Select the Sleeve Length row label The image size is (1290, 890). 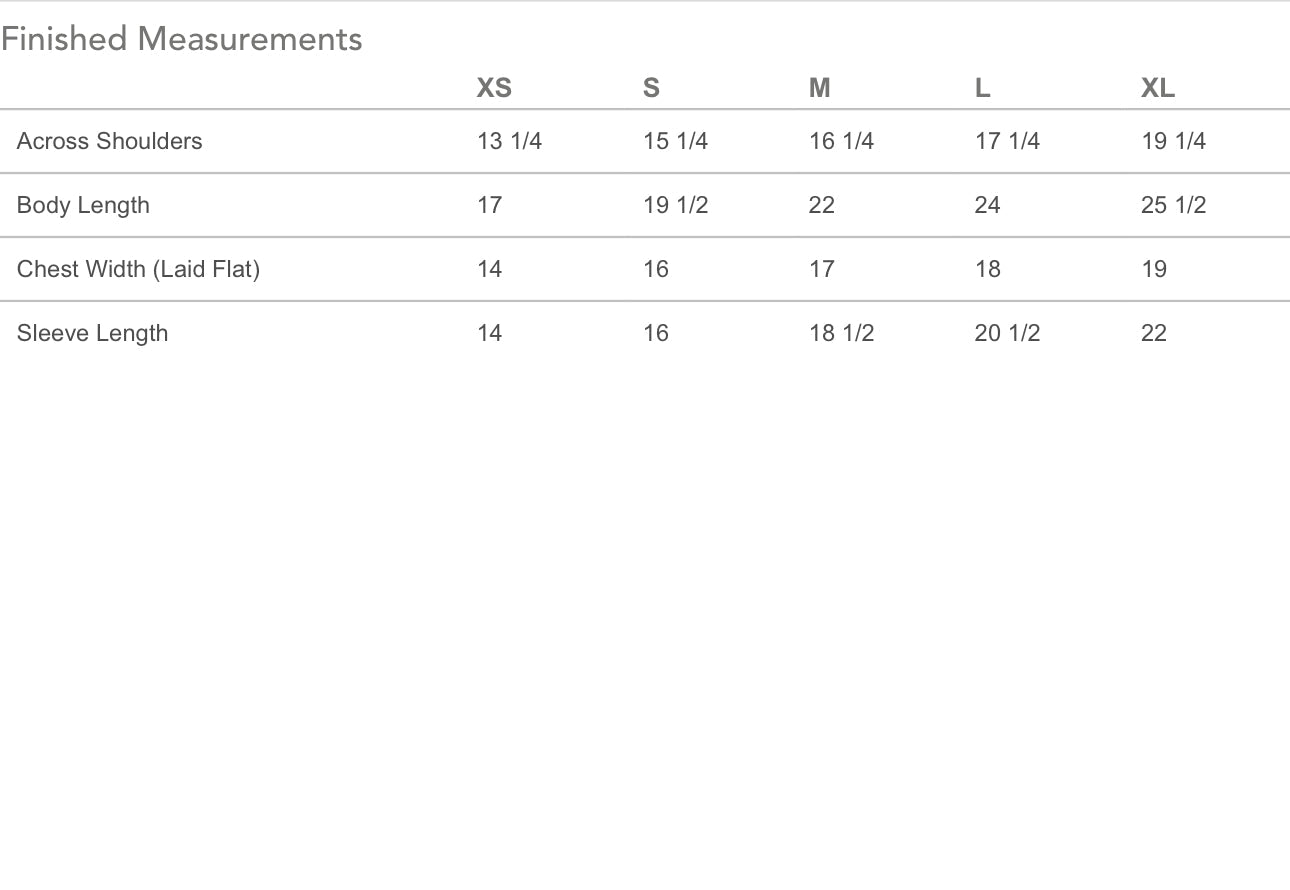click(92, 333)
